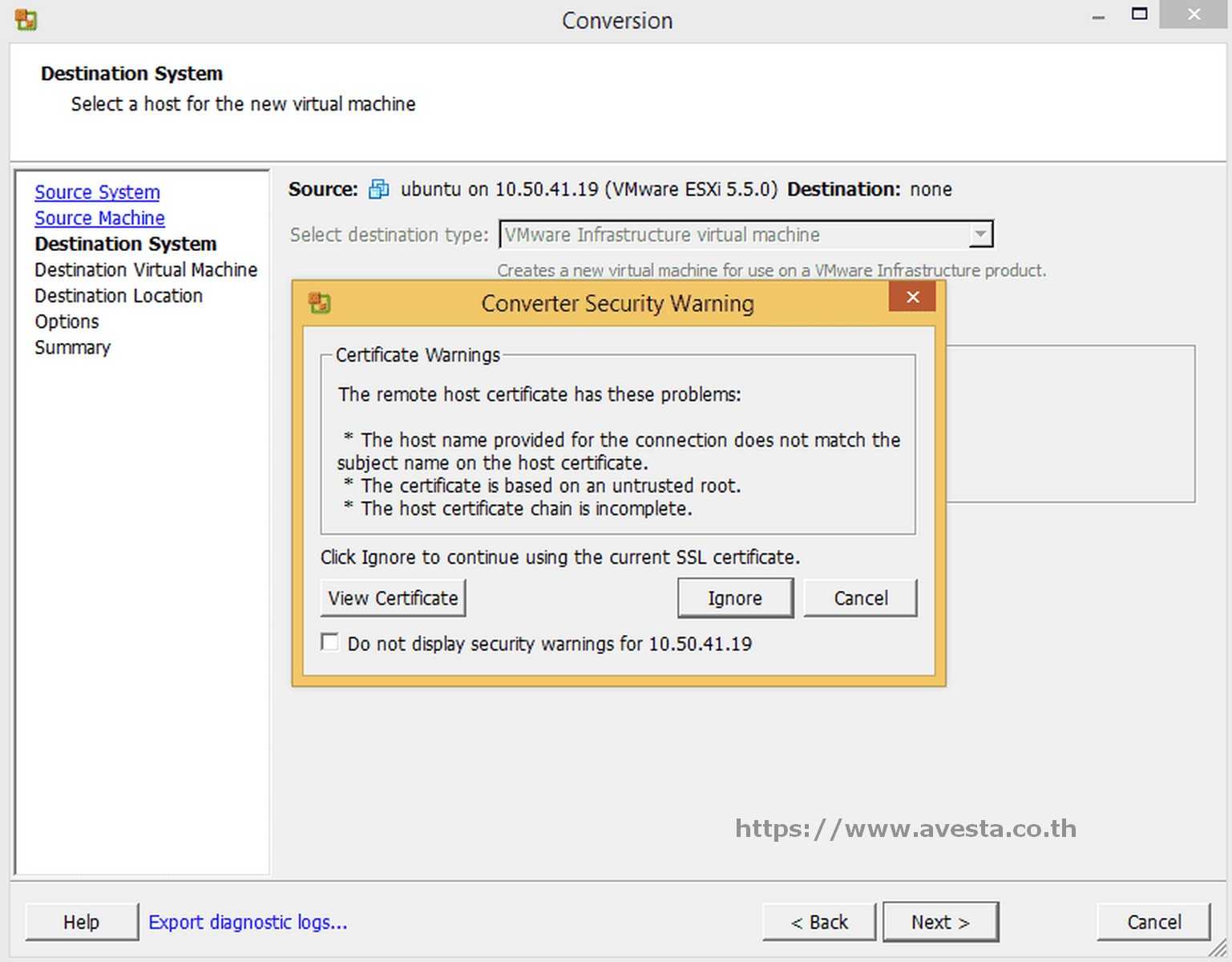Select the Options step in the sidebar

67,321
